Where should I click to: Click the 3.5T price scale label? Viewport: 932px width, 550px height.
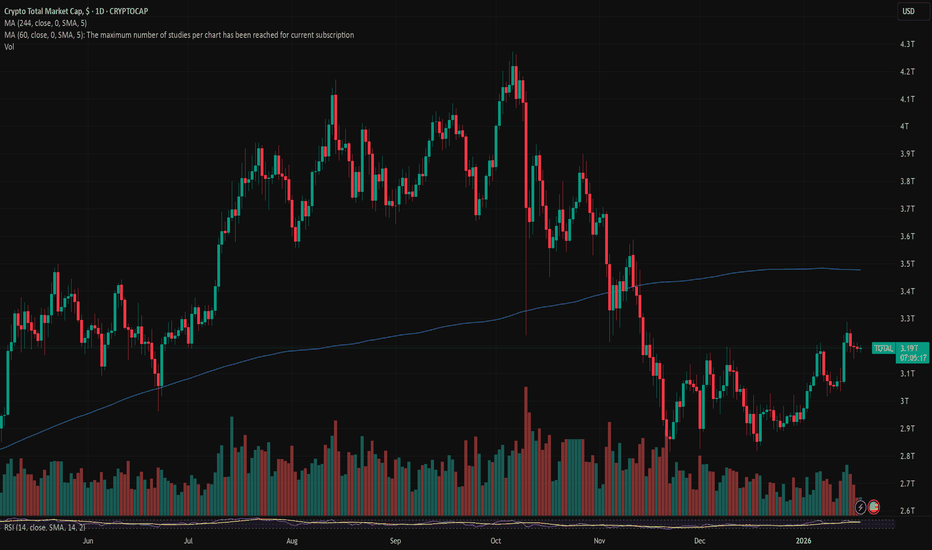[908, 264]
